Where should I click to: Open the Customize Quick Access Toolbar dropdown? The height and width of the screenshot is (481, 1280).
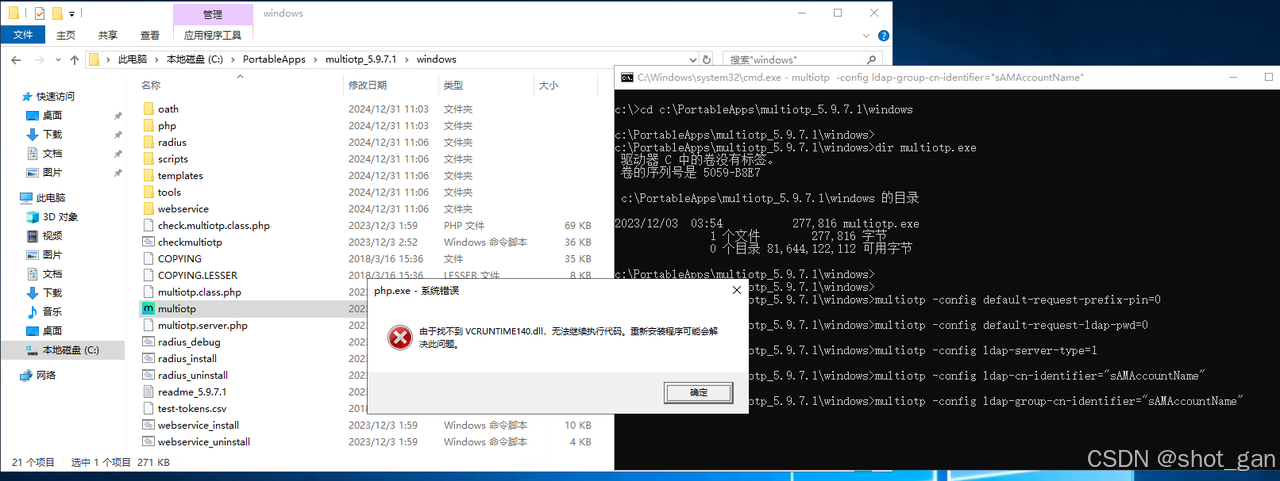click(x=73, y=14)
